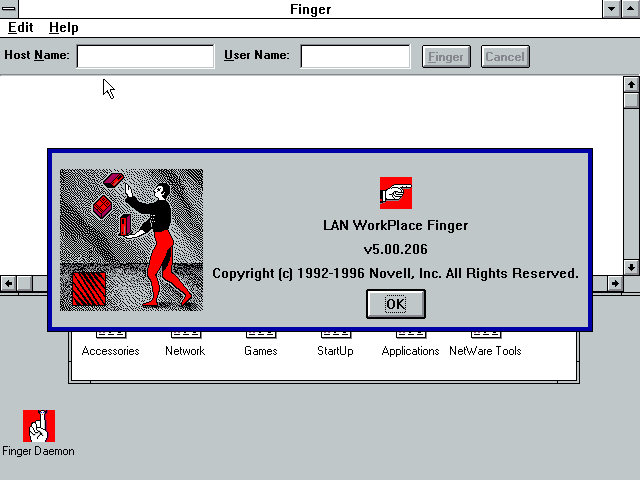640x480 pixels.
Task: Click the Host Name input field
Action: click(x=145, y=56)
